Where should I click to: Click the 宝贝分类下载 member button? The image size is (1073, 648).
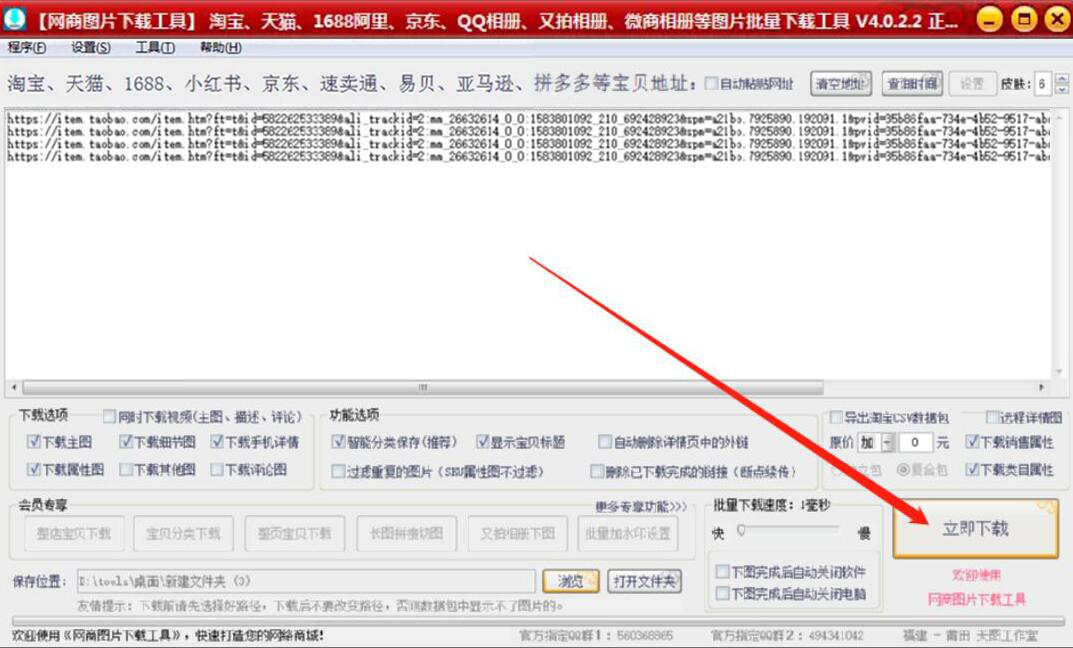coord(183,534)
